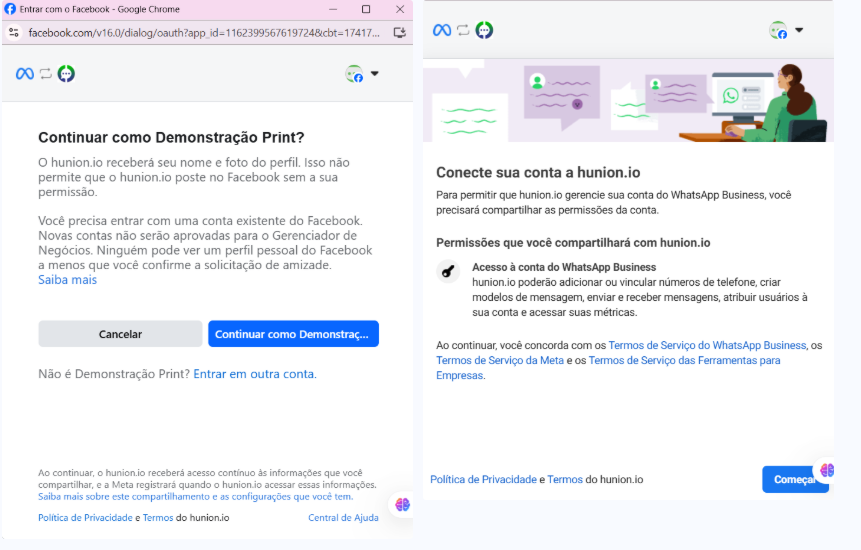Open Termos de Serviço da Meta link
This screenshot has width=861, height=550.
[500, 360]
